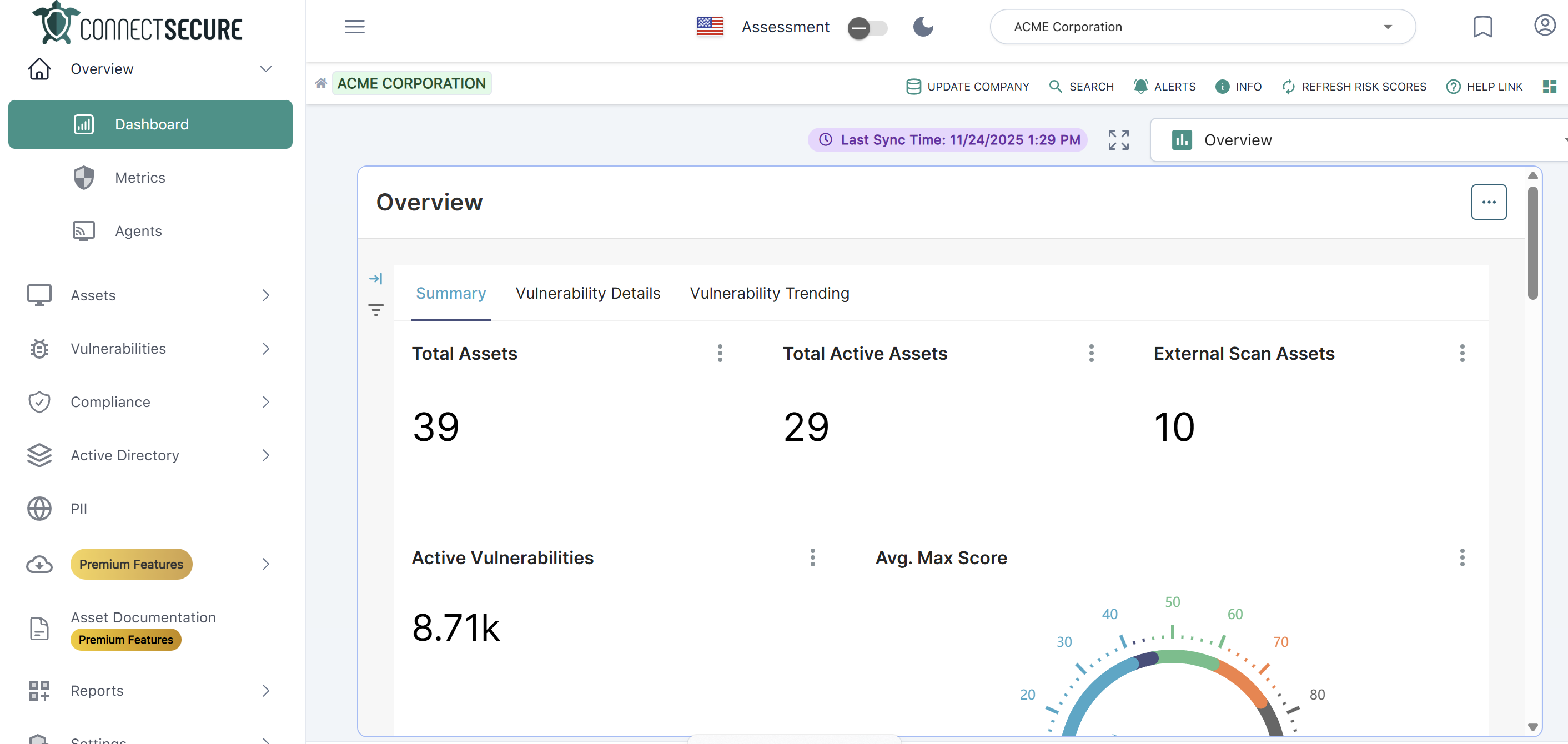Click the fullscreen expand icon
Image resolution: width=1568 pixels, height=744 pixels.
pyautogui.click(x=1118, y=140)
